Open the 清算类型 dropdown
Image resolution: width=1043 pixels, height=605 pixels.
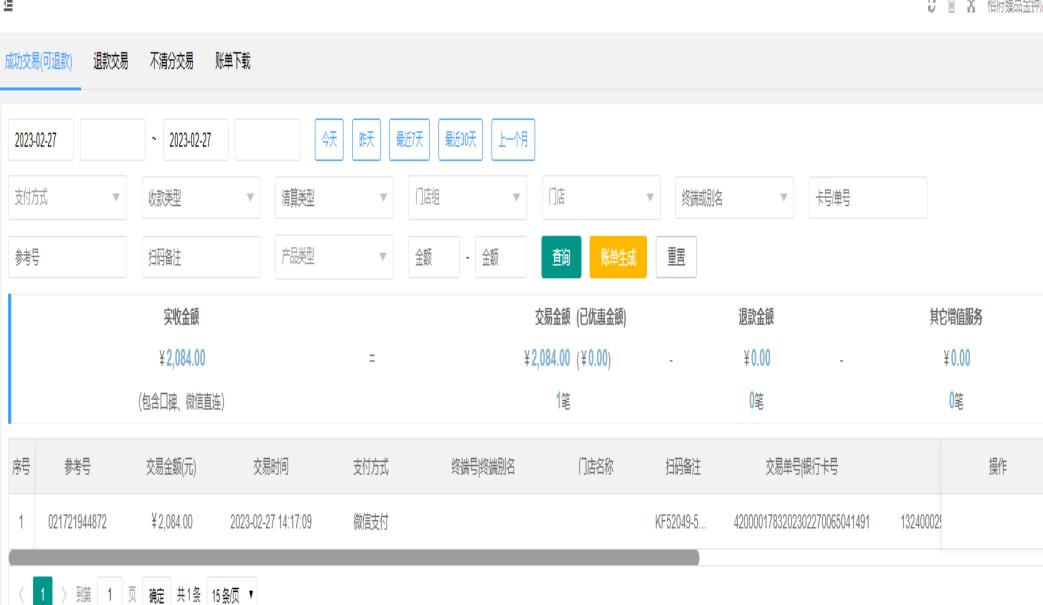coord(334,198)
